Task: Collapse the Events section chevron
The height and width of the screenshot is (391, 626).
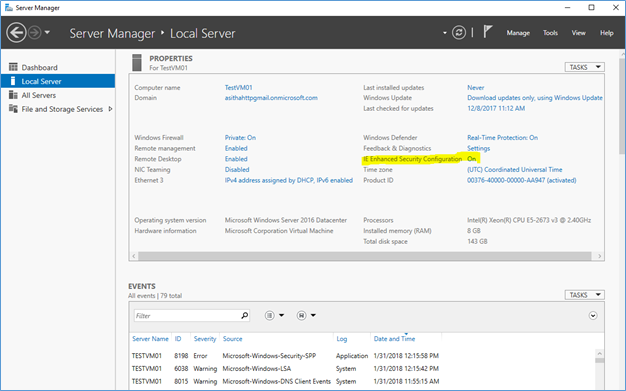Action: (x=593, y=316)
